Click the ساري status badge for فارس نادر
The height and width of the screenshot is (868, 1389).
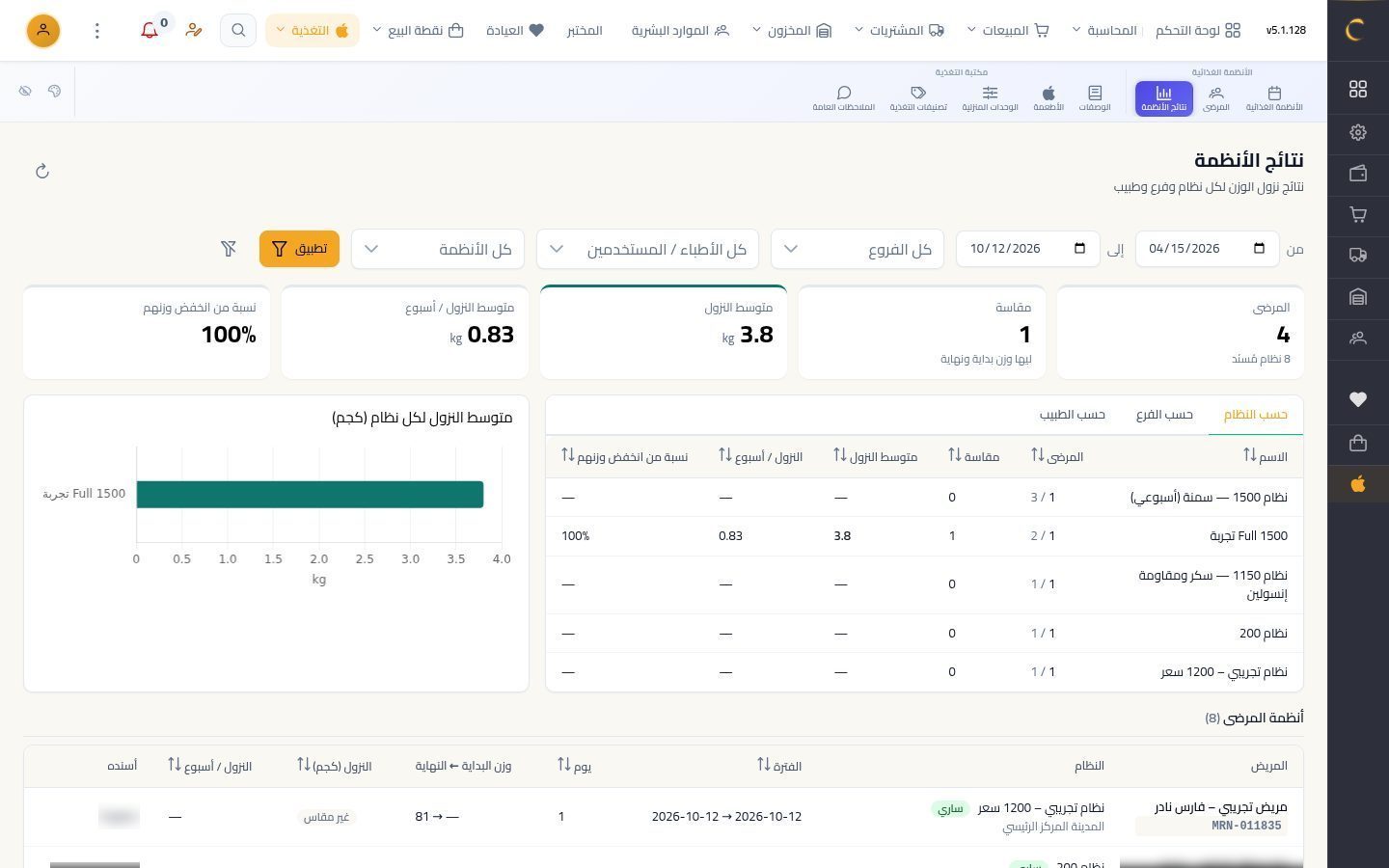951,808
